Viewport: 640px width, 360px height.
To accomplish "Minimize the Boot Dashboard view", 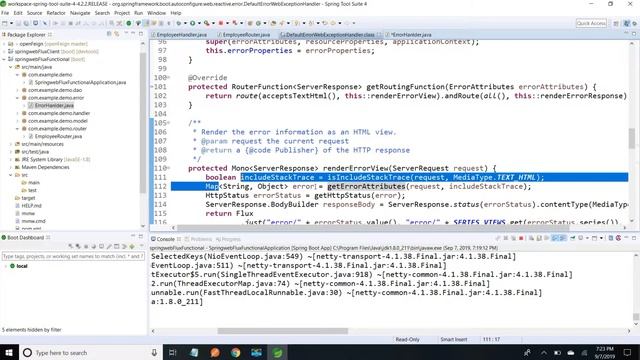I will [x=133, y=237].
